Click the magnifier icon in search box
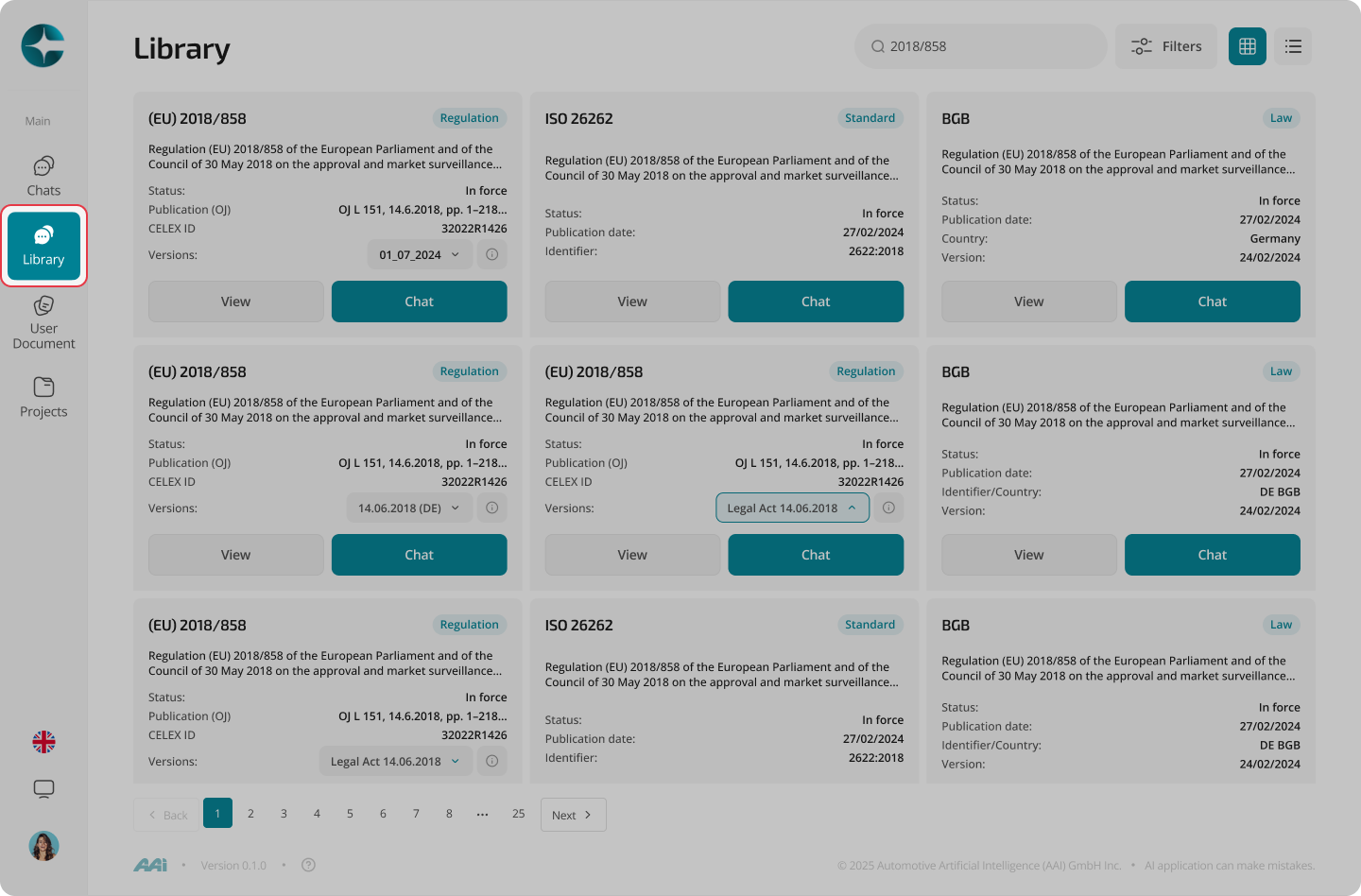The image size is (1361, 896). point(878,46)
